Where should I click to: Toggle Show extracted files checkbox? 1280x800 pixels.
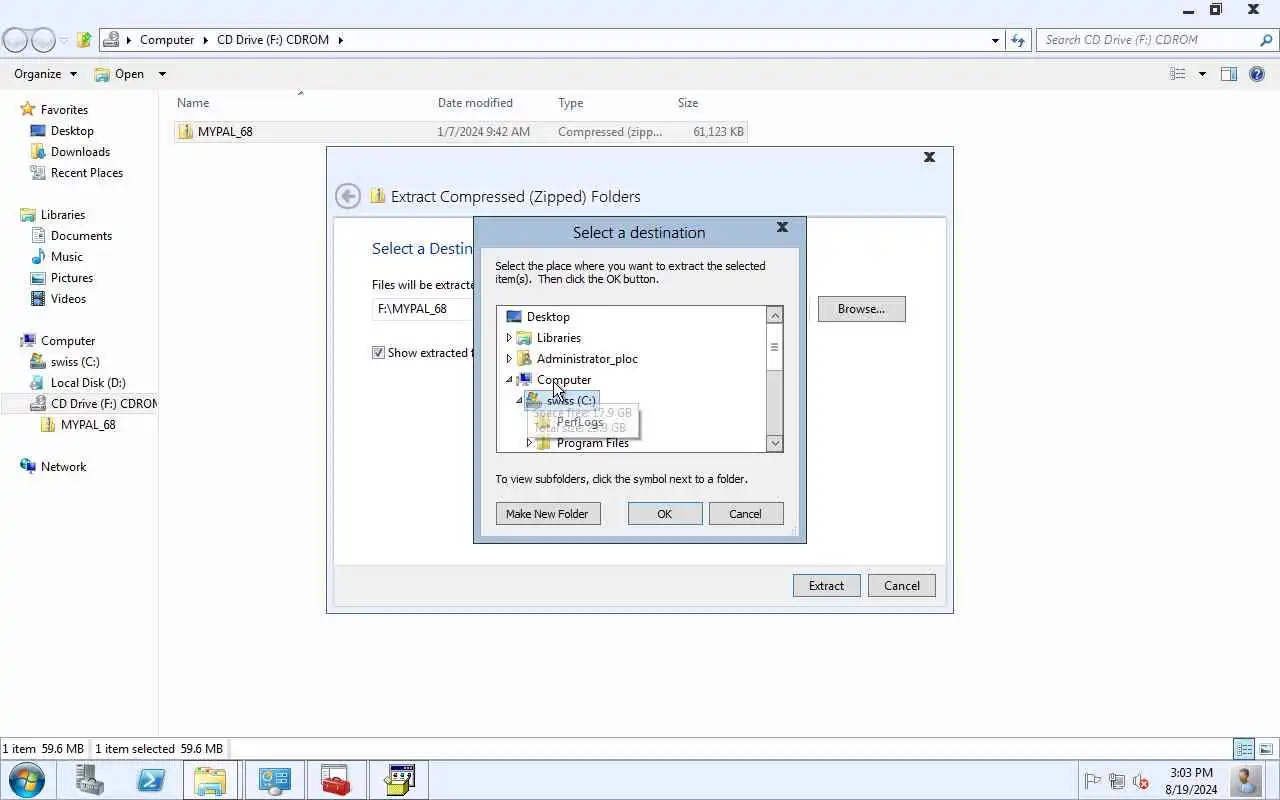click(378, 353)
